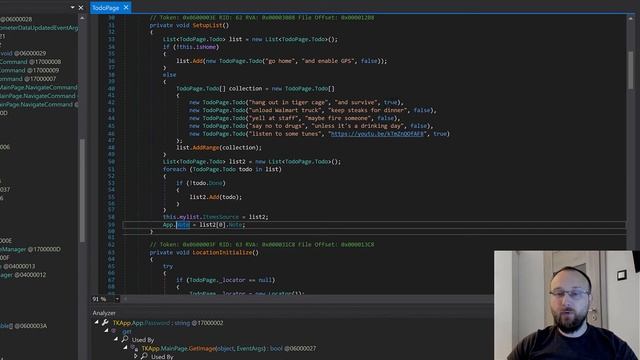Click the webcam video overlay
640x360 pixels.
pyautogui.click(x=567, y=305)
